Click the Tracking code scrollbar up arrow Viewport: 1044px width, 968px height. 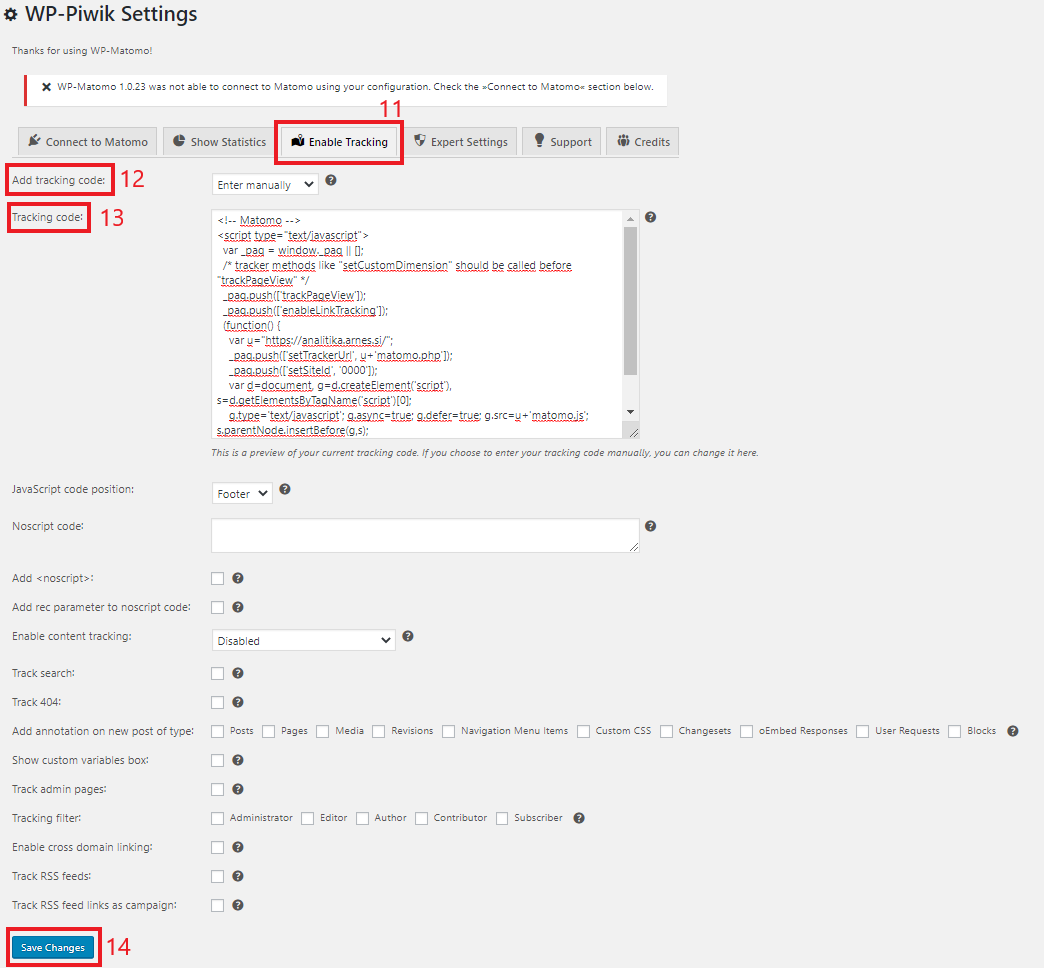(x=631, y=218)
